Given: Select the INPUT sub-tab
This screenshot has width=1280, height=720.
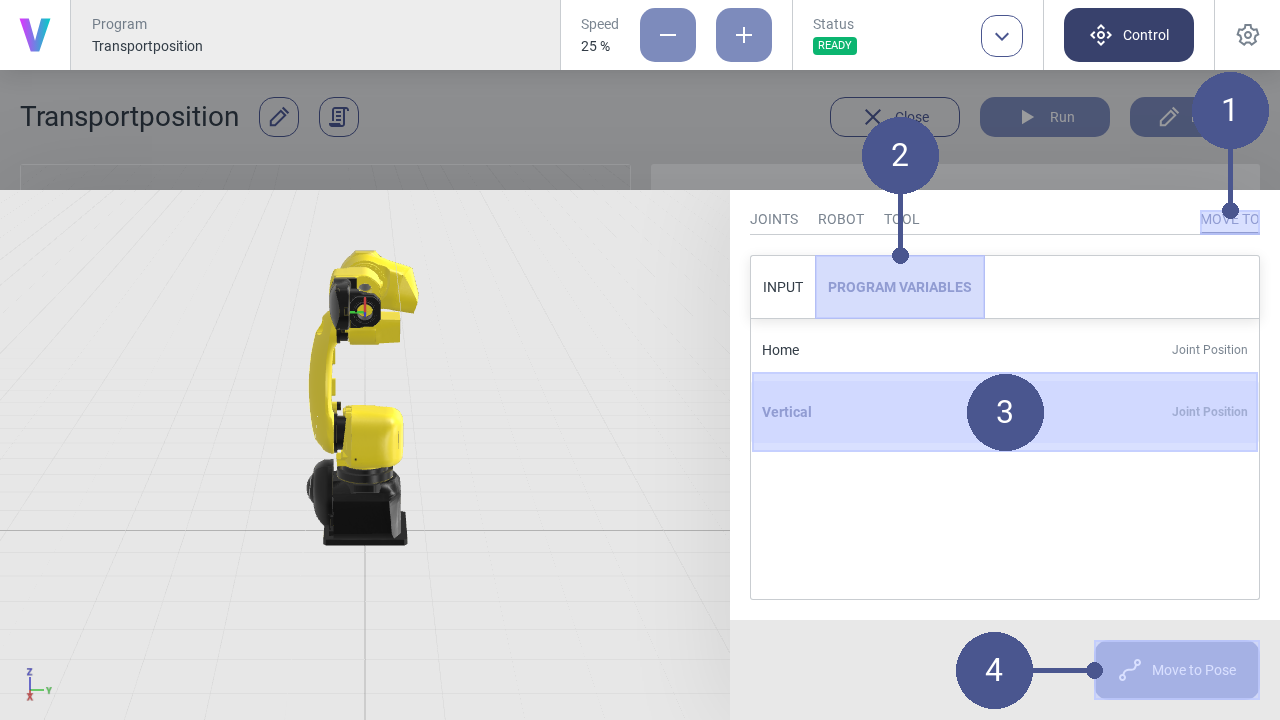Looking at the screenshot, I should (x=783, y=287).
